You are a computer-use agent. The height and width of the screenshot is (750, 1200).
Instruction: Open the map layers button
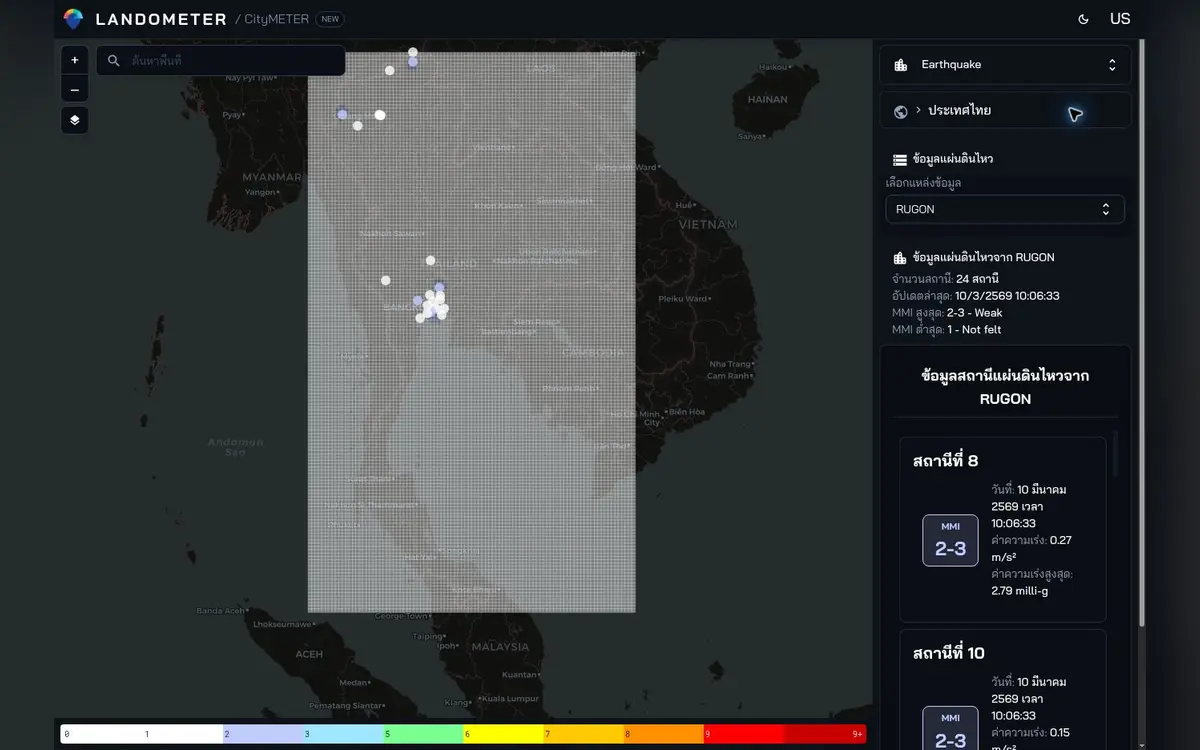coord(75,120)
